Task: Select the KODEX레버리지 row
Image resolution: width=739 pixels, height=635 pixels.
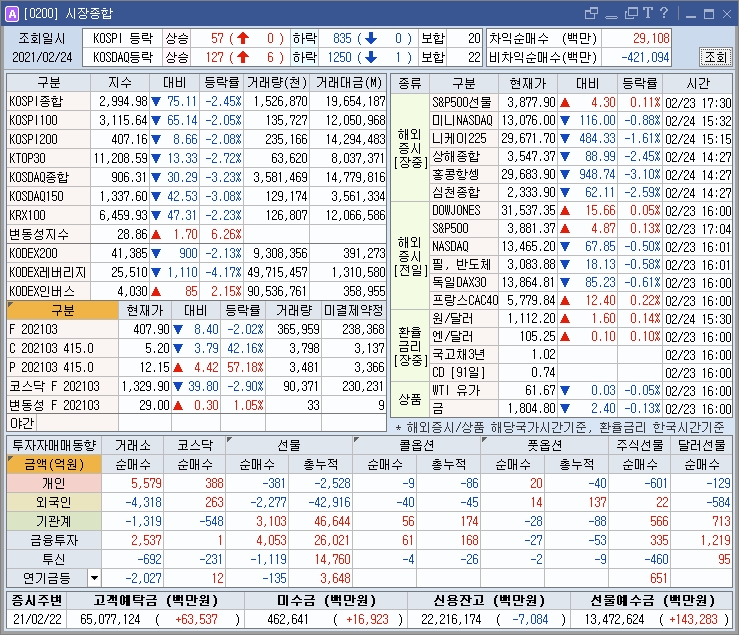Action: (x=197, y=272)
